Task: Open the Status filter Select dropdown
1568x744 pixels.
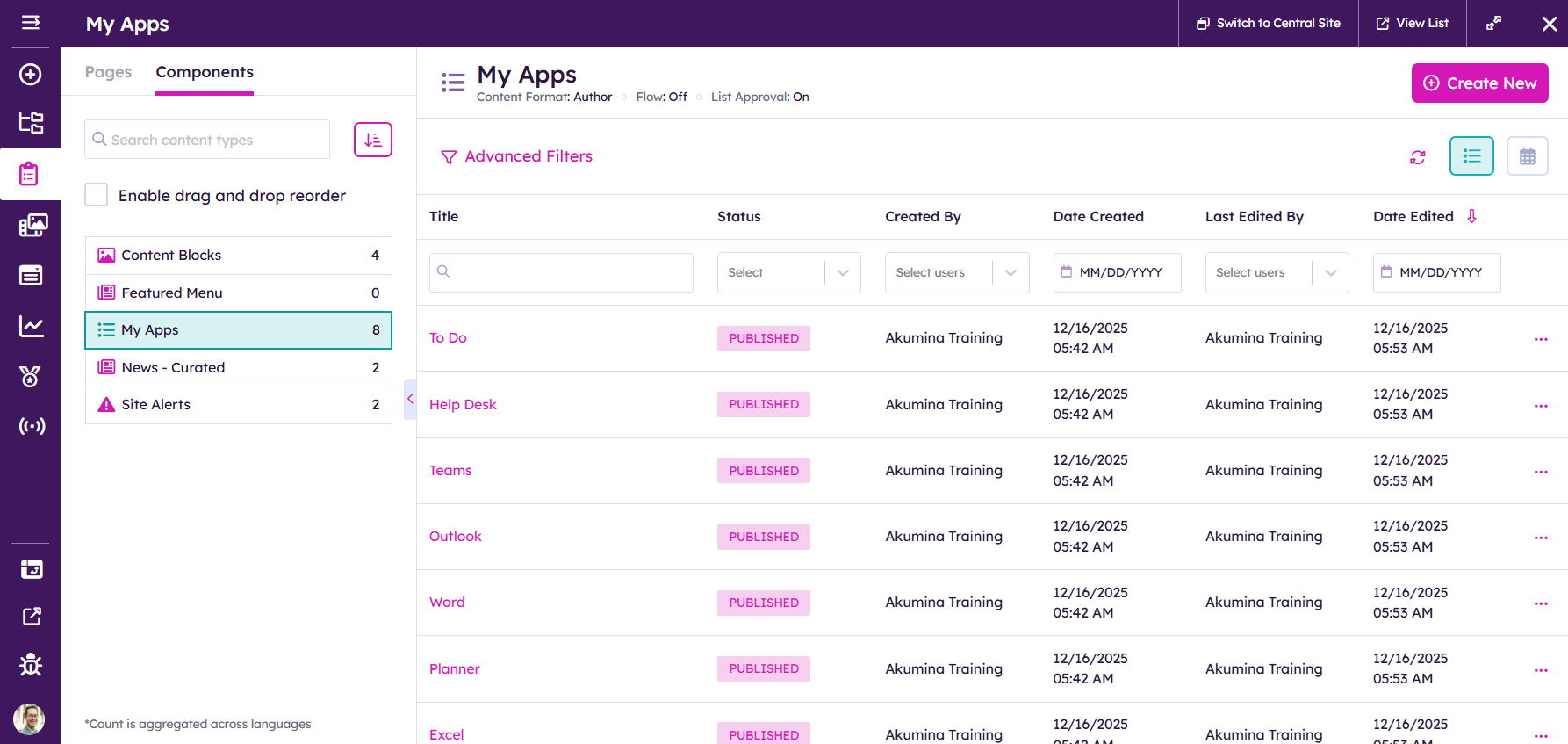Action: tap(788, 273)
